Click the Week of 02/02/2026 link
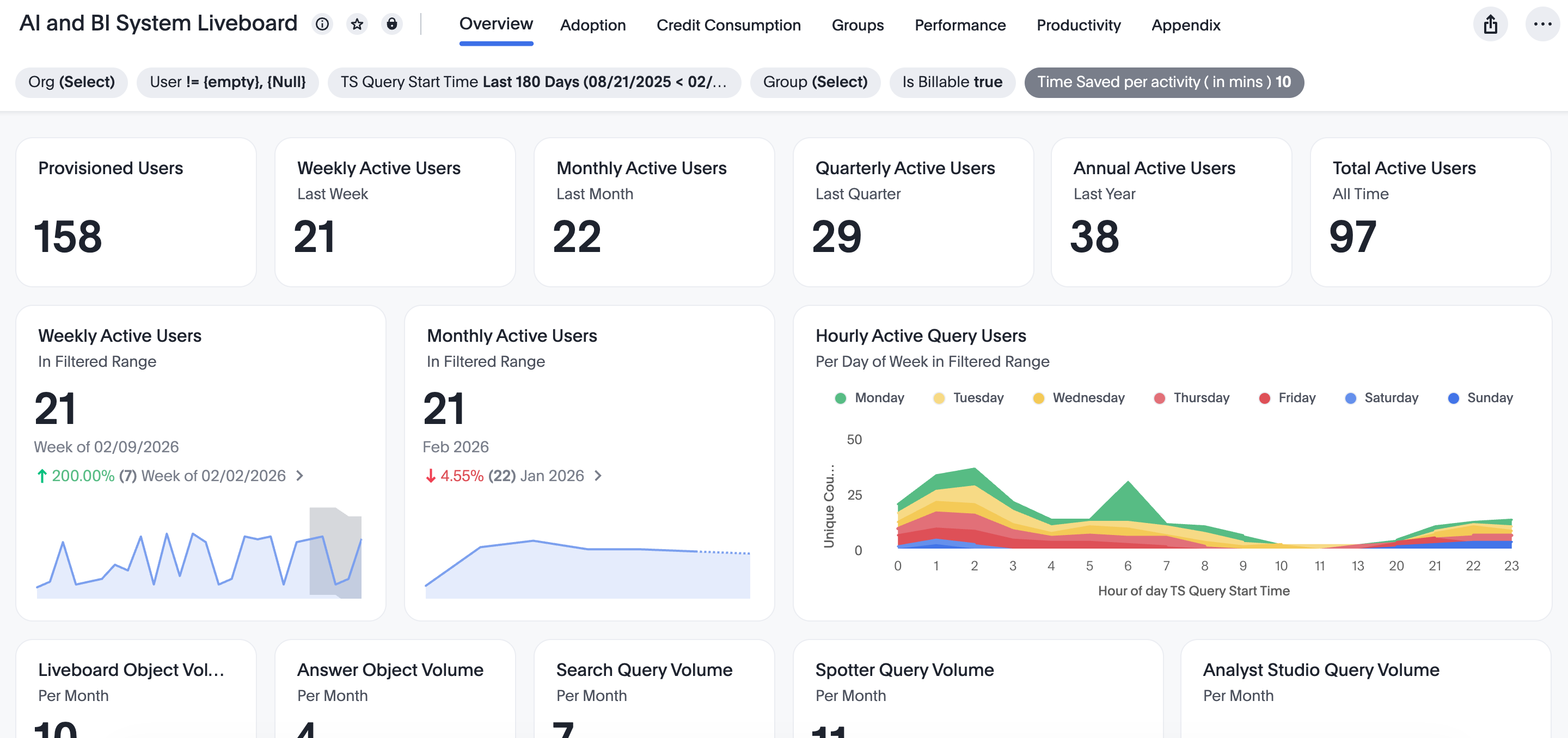 click(213, 476)
